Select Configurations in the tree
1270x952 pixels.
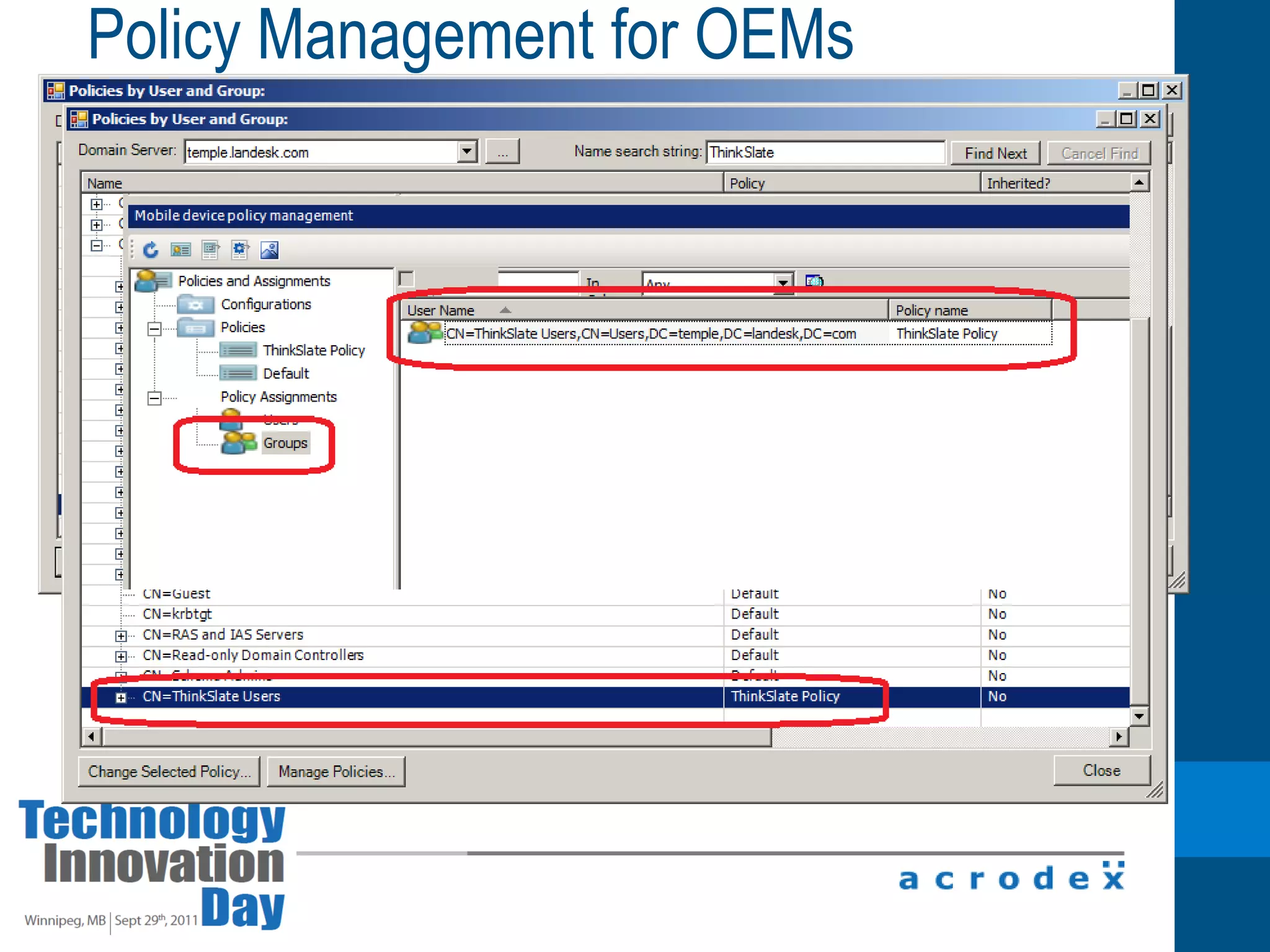pos(265,304)
